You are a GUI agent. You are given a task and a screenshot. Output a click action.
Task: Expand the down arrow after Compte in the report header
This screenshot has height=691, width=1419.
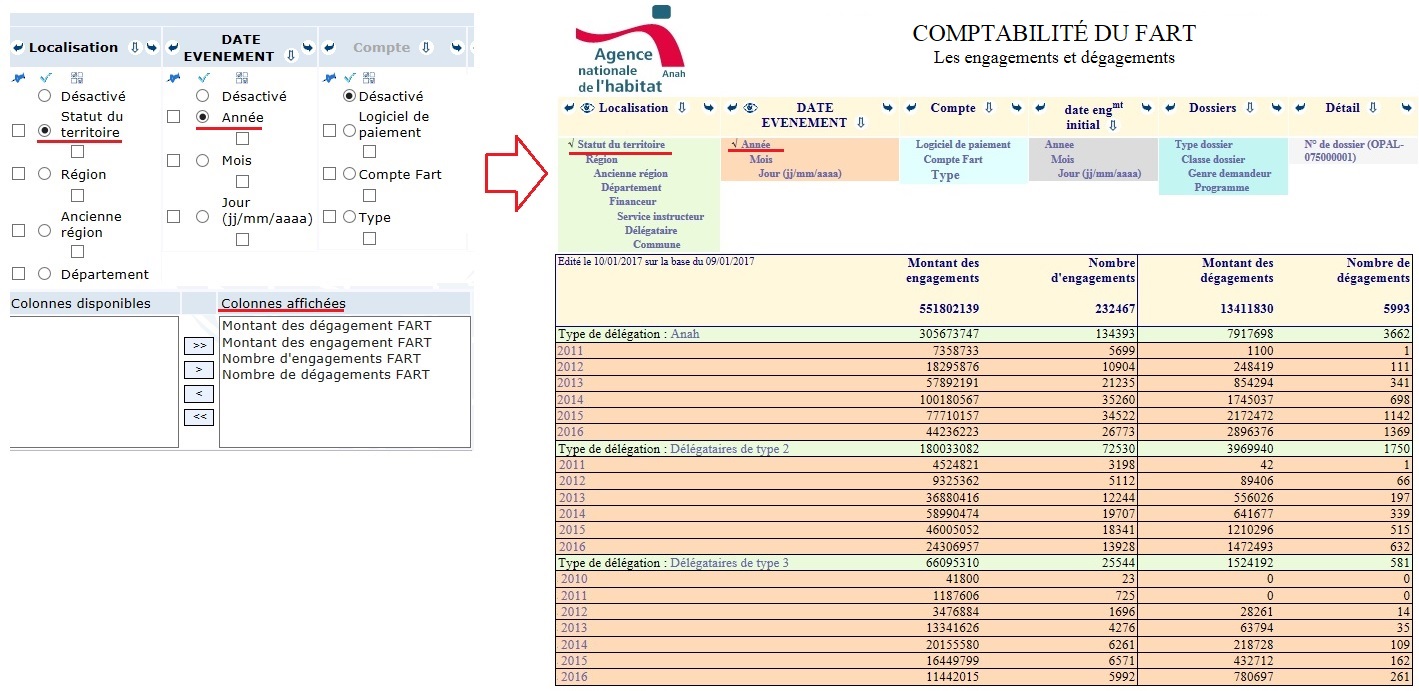point(989,108)
